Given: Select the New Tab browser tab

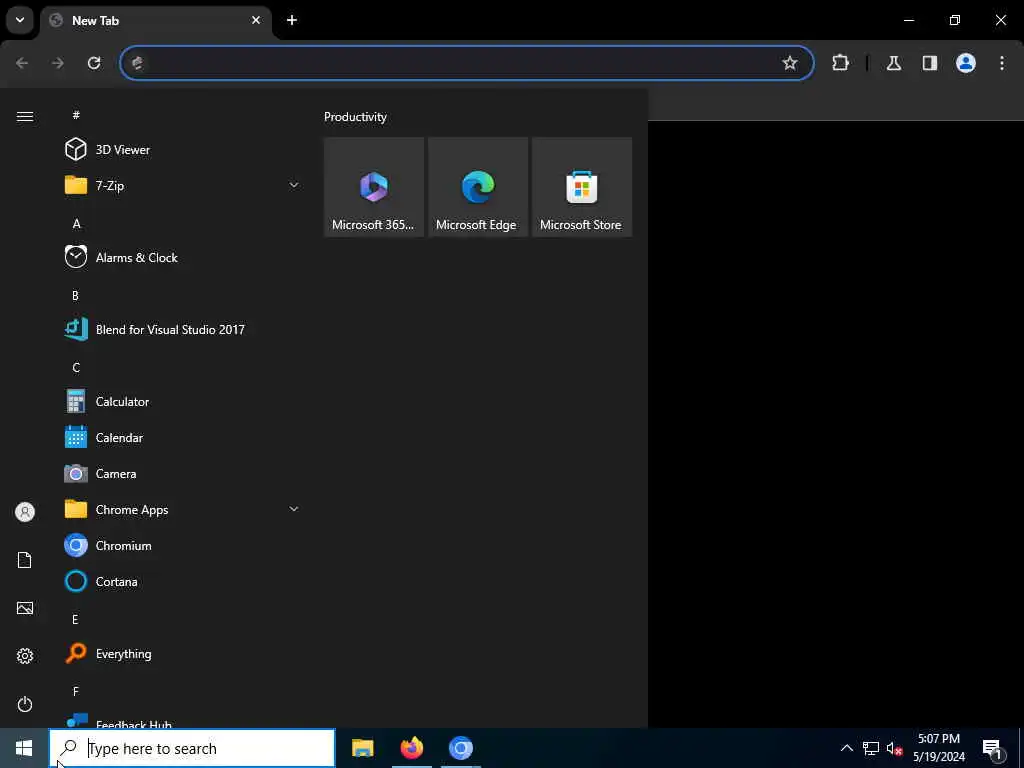Looking at the screenshot, I should pos(157,20).
